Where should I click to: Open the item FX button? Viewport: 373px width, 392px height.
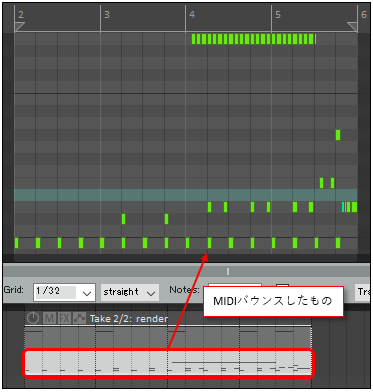point(64,318)
